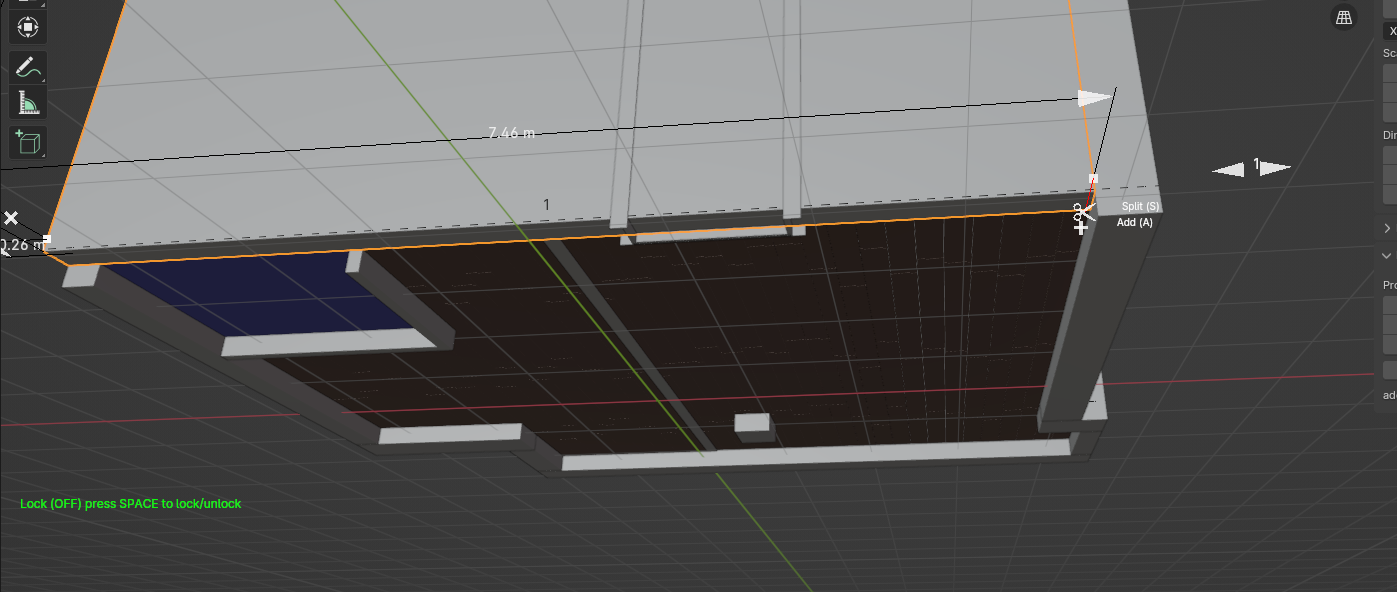
Task: Decrease the value with the left arrow
Action: [x=1229, y=169]
